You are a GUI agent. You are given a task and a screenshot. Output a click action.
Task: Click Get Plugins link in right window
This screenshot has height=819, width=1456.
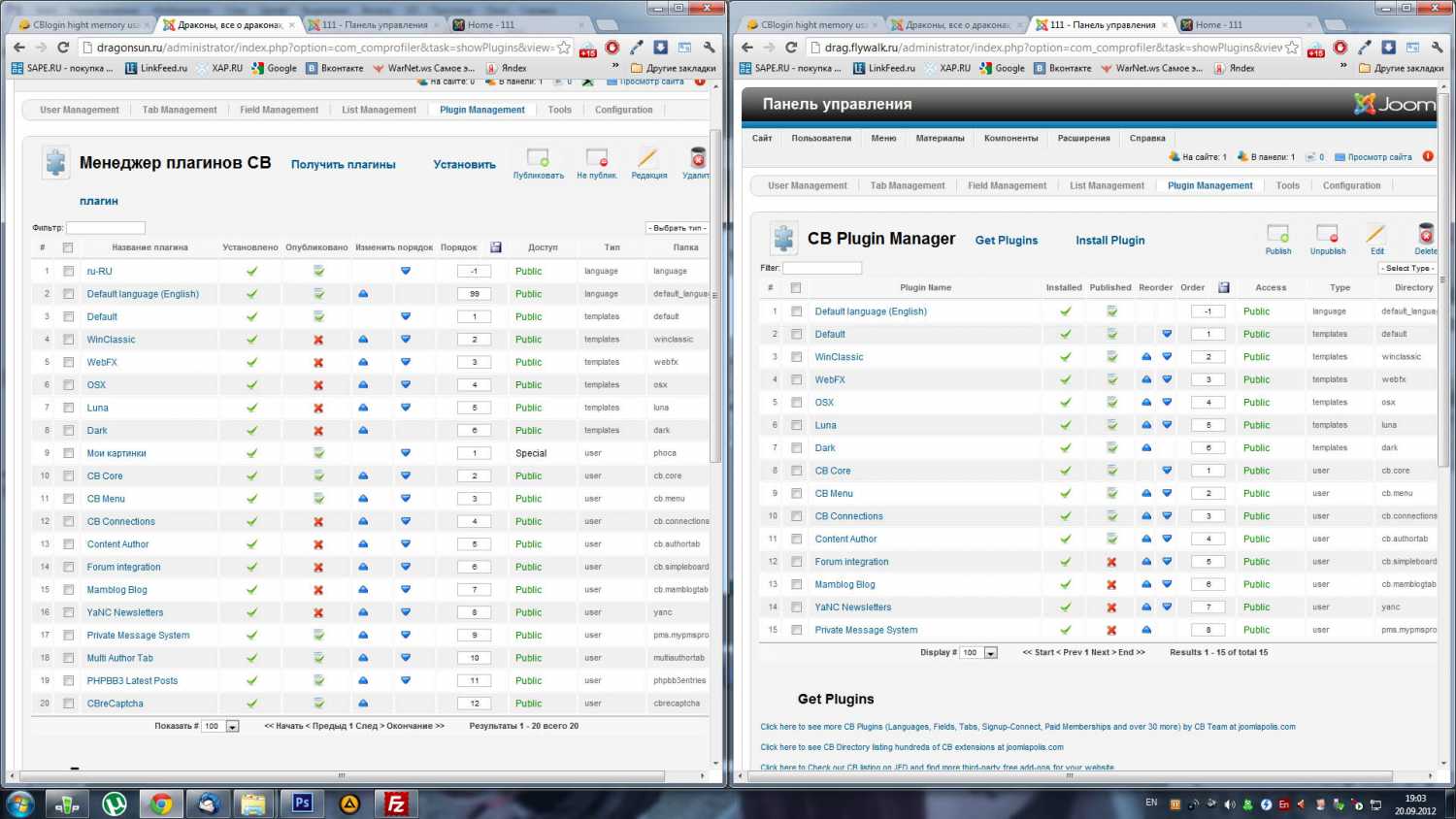point(1007,241)
